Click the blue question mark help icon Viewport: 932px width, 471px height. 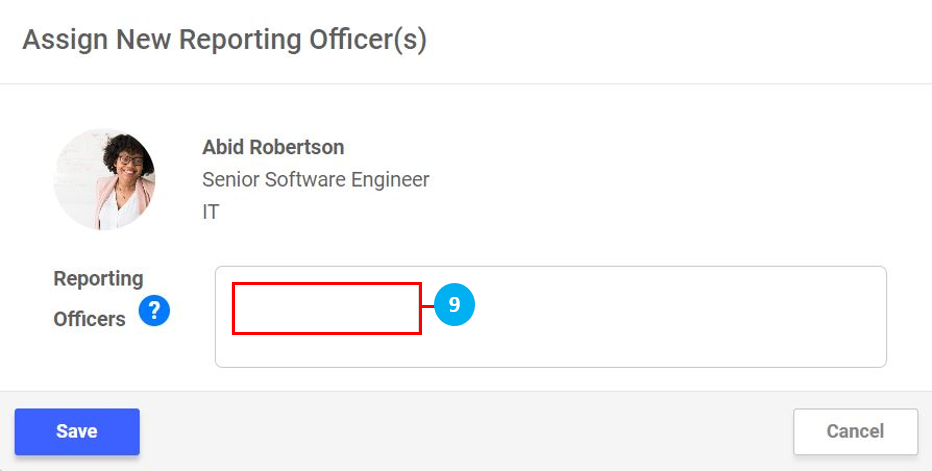[154, 311]
